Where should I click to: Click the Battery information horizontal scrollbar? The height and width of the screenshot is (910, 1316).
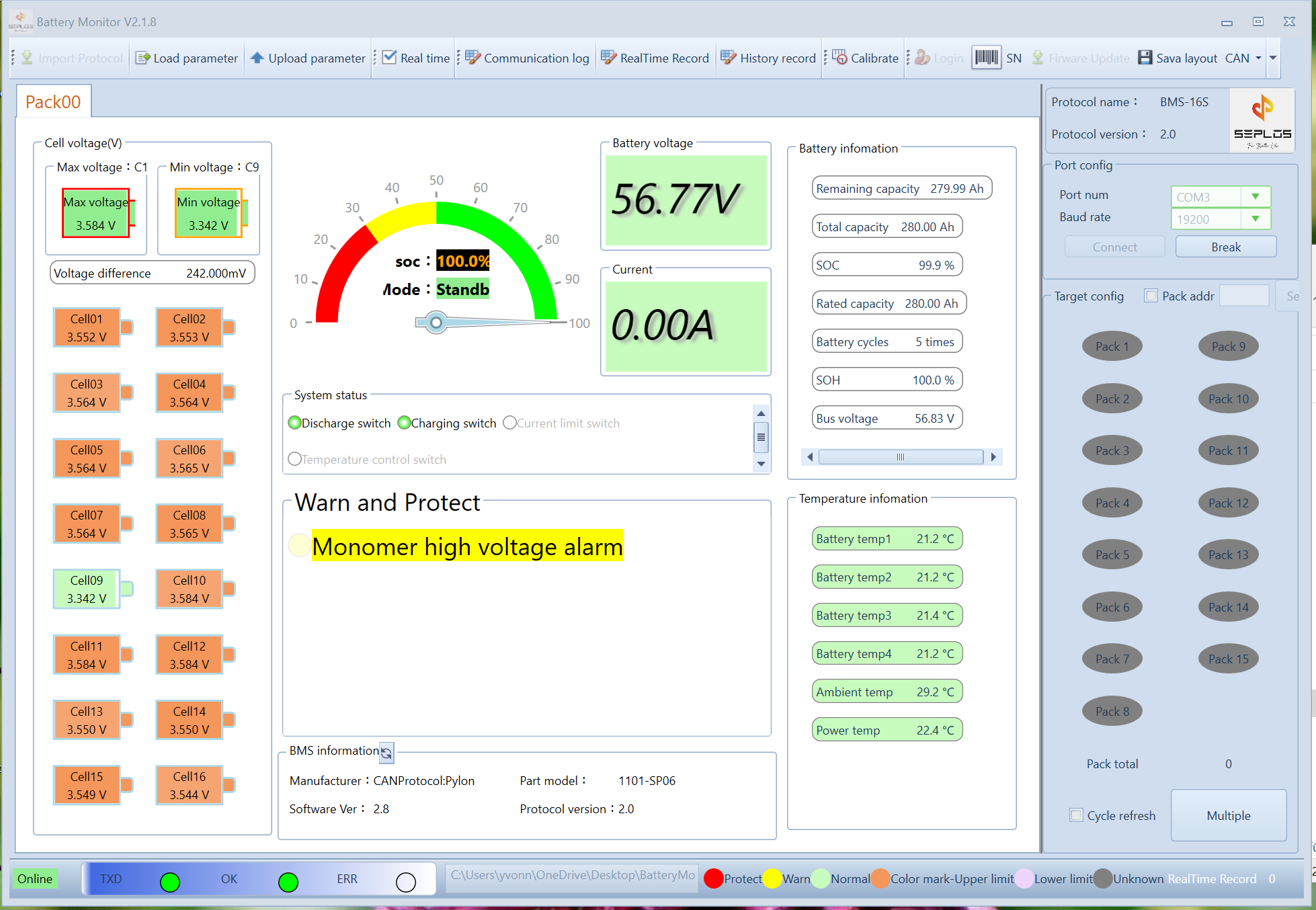(x=901, y=457)
